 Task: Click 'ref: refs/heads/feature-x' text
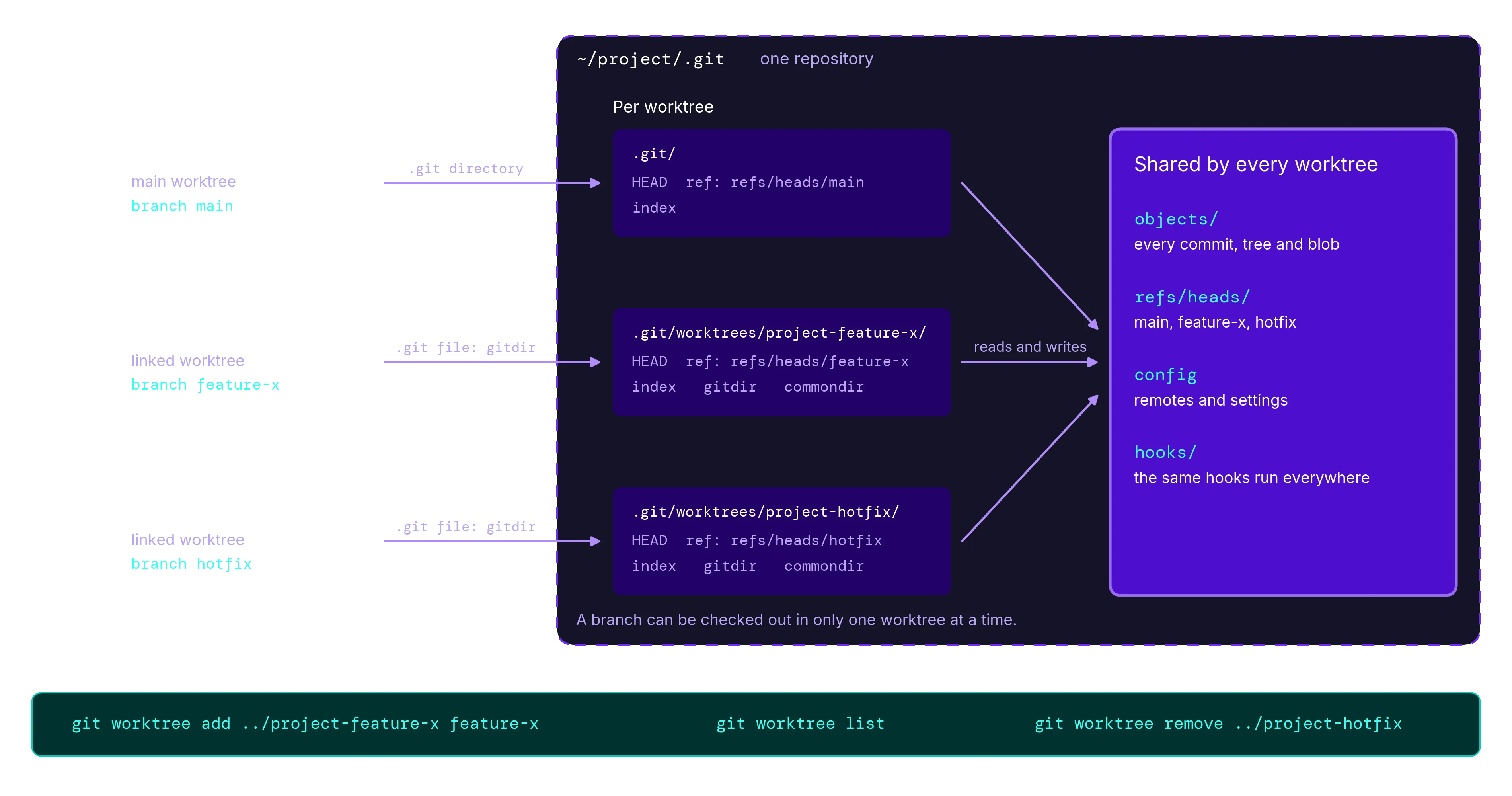click(797, 362)
